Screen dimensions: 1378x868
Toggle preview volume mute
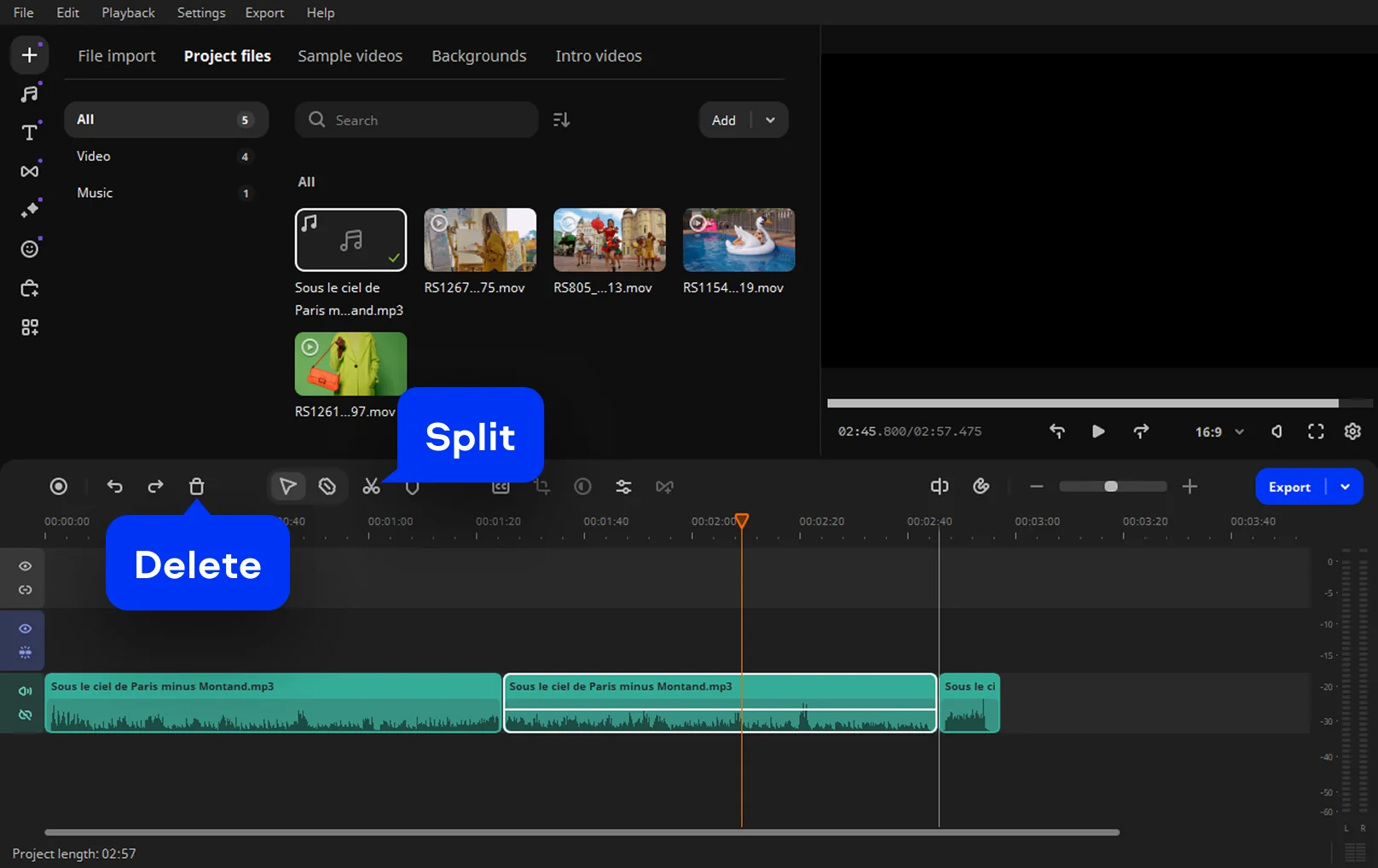(1277, 431)
